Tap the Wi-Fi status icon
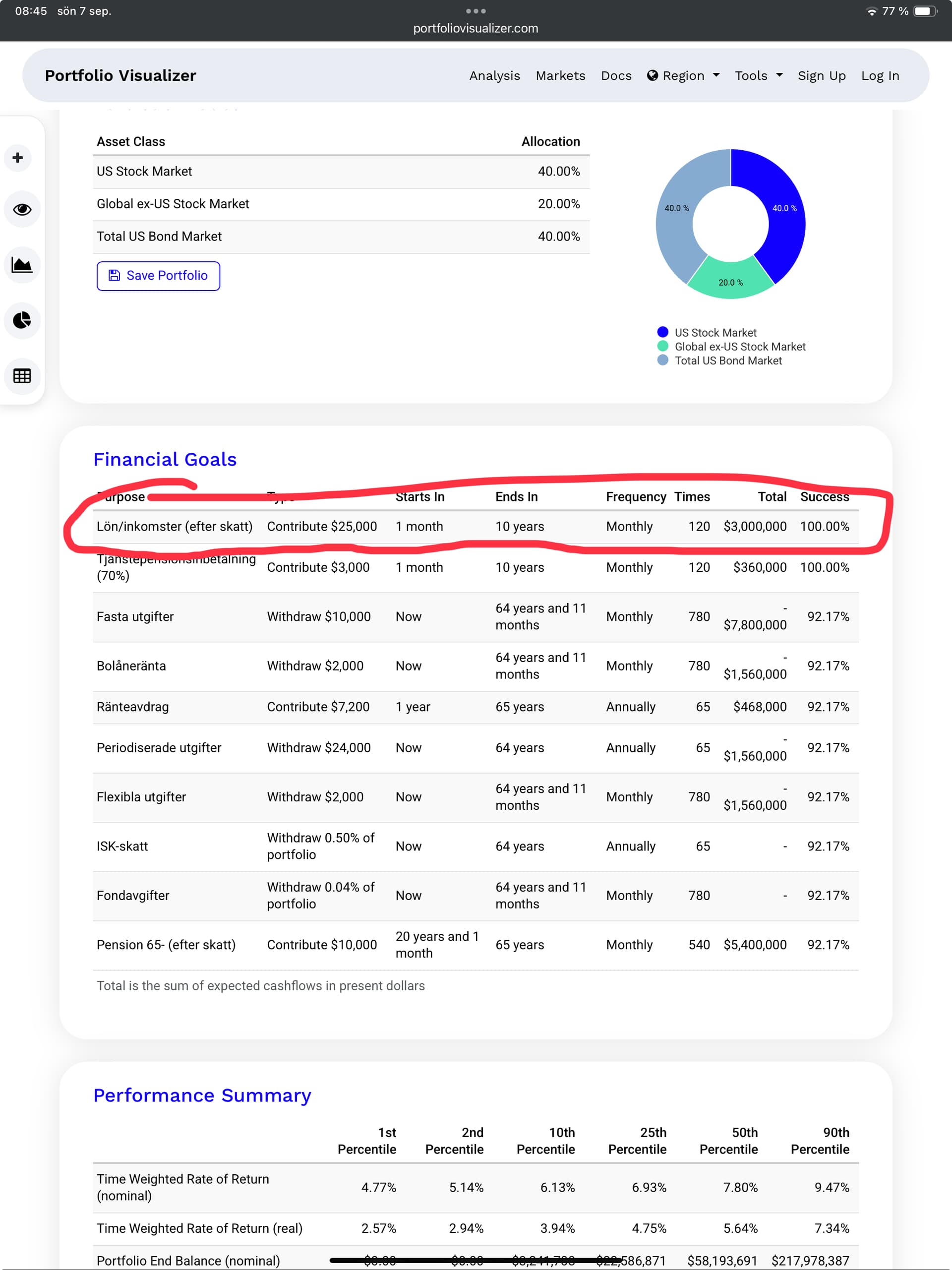This screenshot has height=1270, width=952. [871, 11]
